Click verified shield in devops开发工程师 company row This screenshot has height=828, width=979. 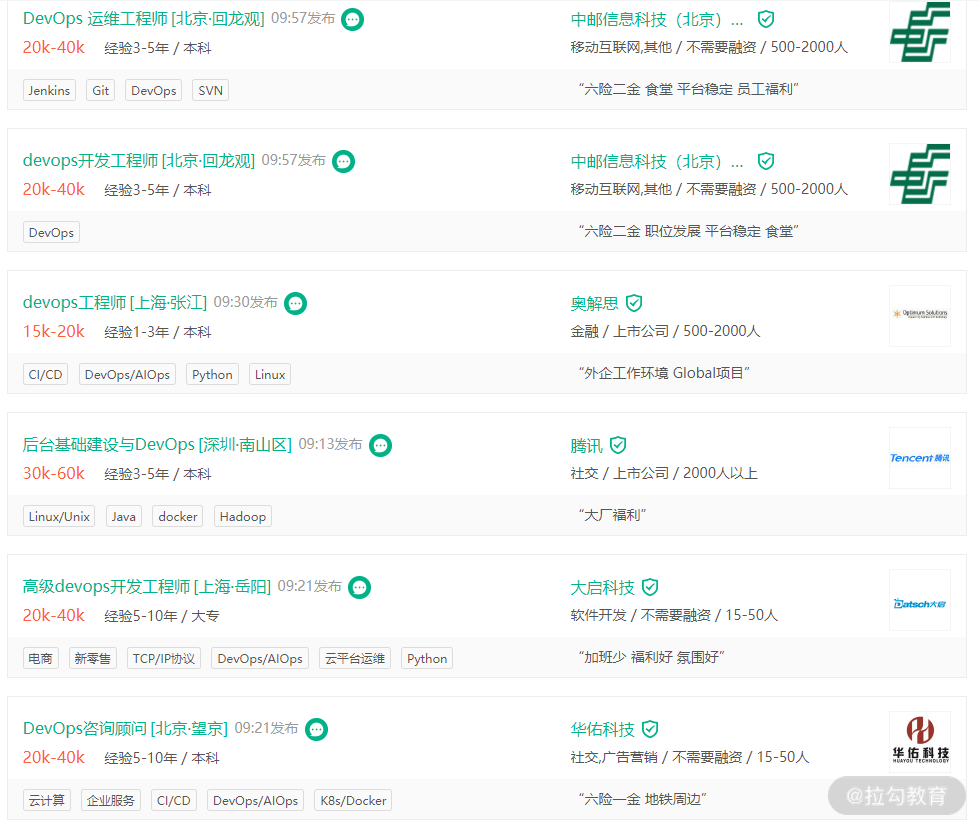pyautogui.click(x=765, y=161)
